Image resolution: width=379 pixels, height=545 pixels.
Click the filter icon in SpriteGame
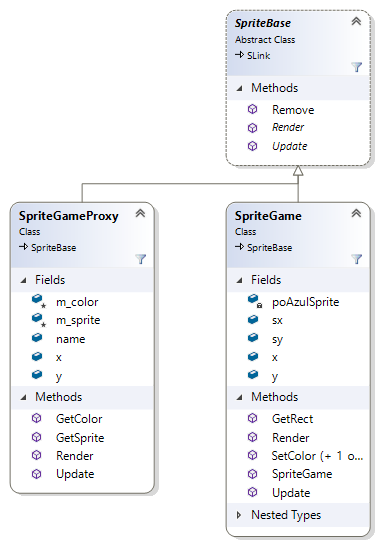coord(356,259)
